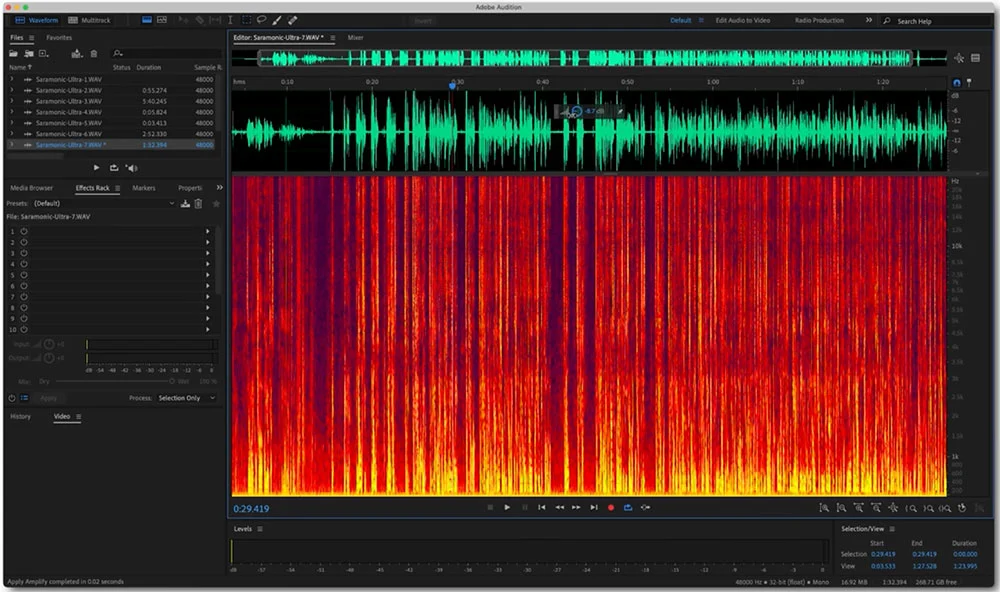
Task: Toggle power for effect slot 1
Action: (x=23, y=232)
